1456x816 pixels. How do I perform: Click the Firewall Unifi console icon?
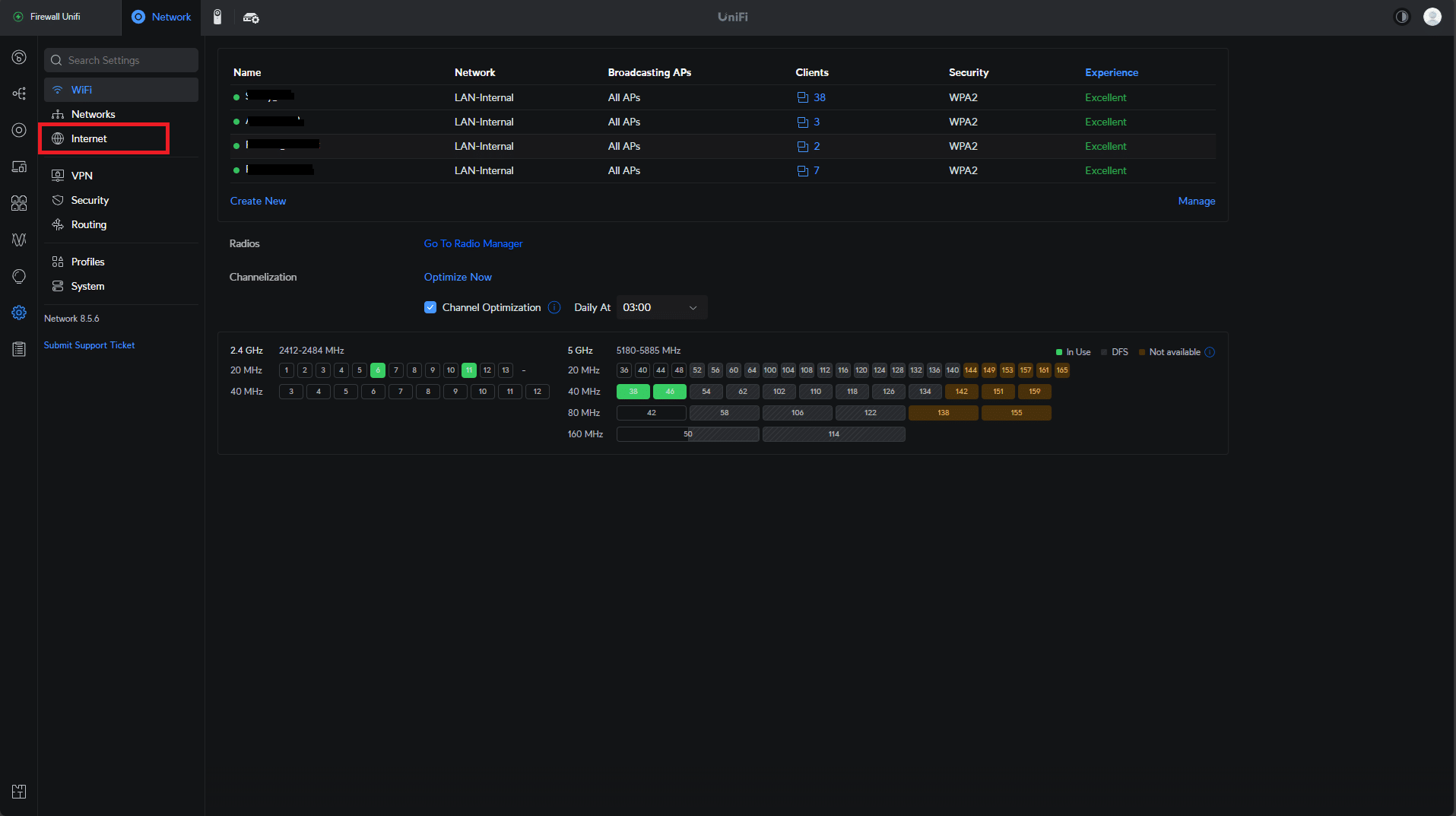point(18,17)
